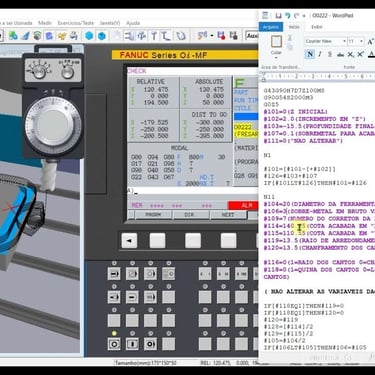Click the subscript icon in the font group
Viewport: 375px width, 375px height.
tap(351, 54)
